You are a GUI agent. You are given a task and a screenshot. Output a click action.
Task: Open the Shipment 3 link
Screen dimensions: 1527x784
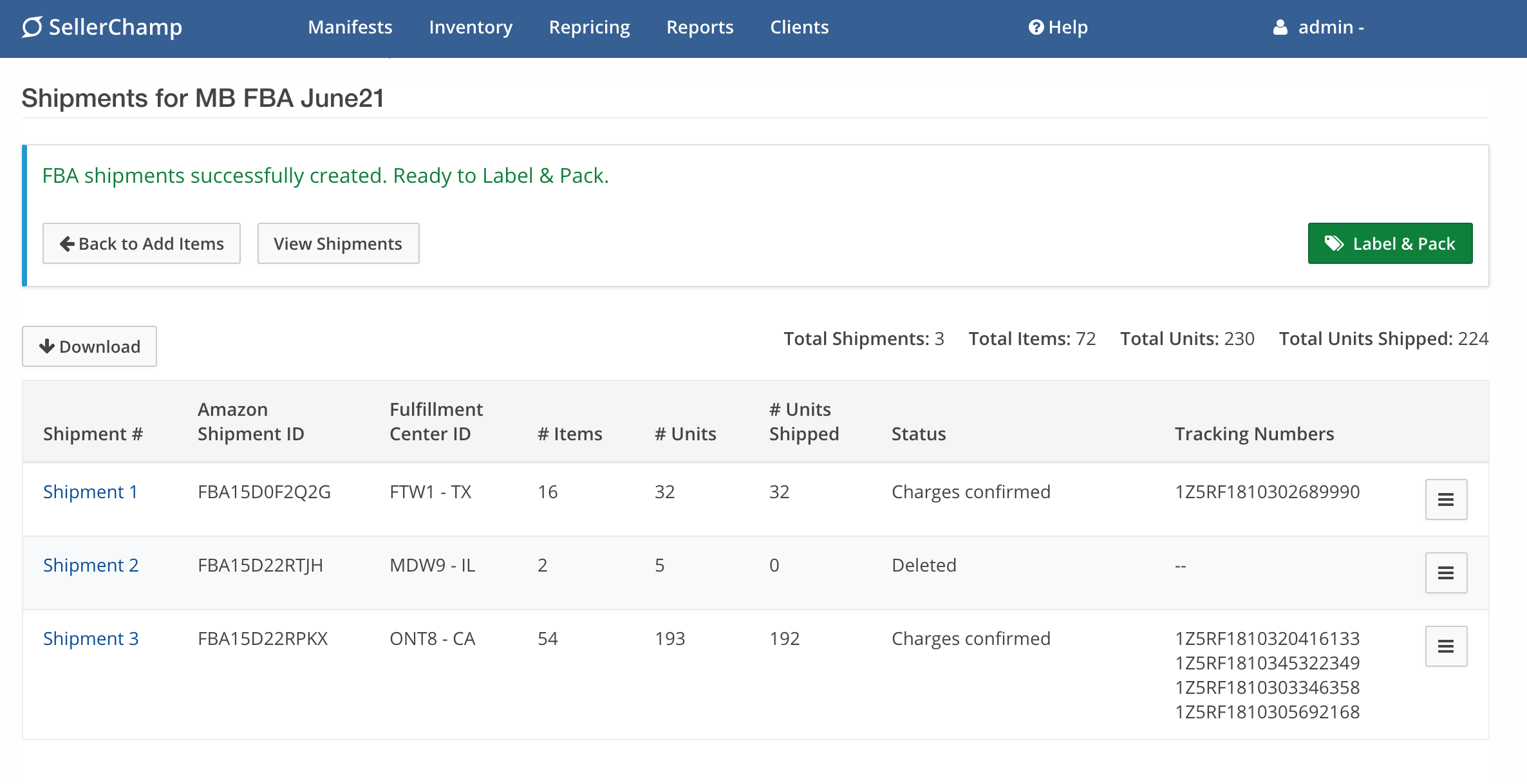91,639
